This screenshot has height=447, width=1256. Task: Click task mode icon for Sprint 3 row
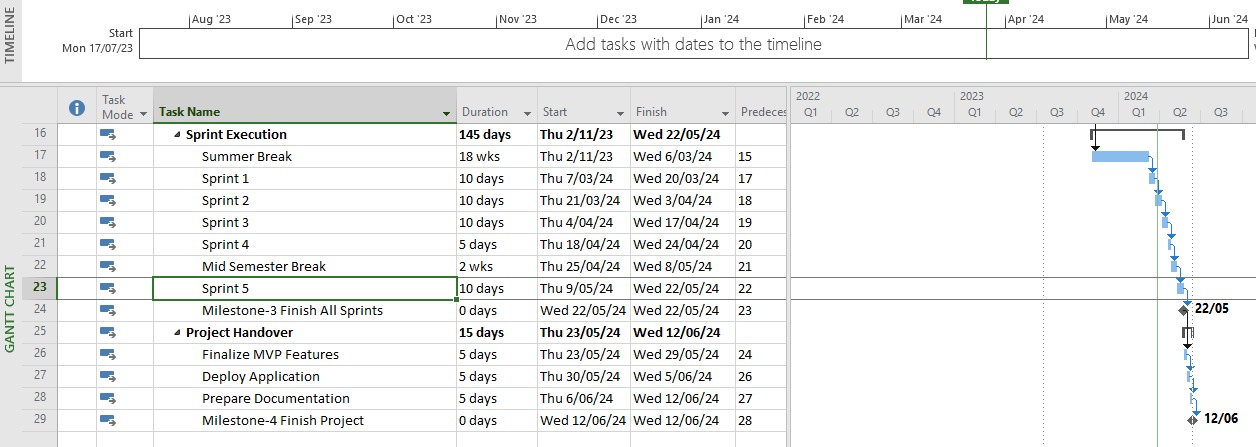point(108,222)
